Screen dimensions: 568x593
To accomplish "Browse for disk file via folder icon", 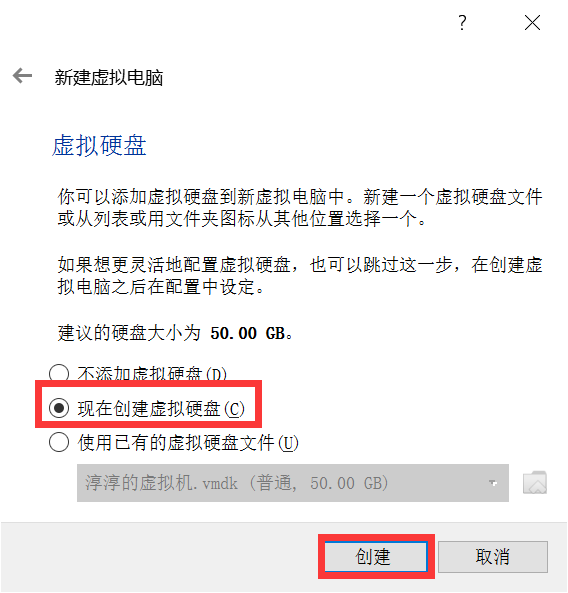I will coord(535,483).
